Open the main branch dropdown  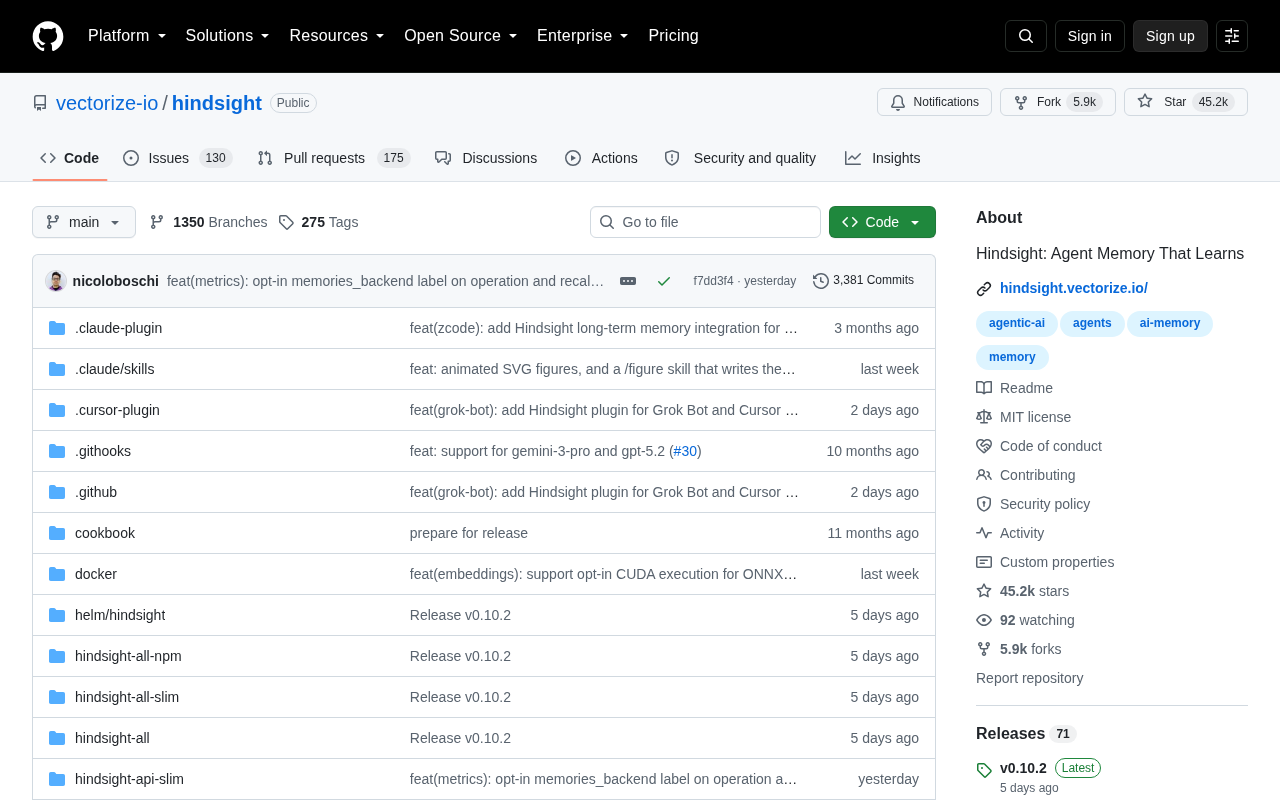[84, 222]
